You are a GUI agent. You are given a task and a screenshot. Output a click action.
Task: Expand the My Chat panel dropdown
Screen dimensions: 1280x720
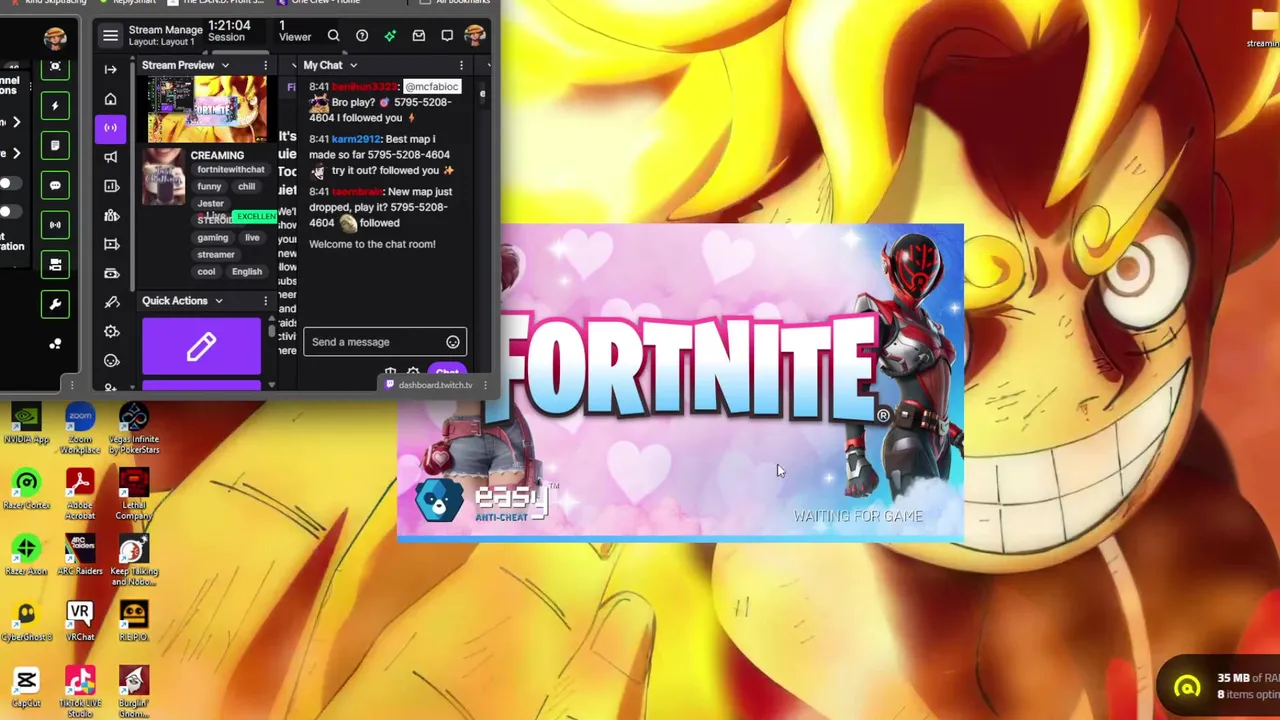(x=353, y=66)
